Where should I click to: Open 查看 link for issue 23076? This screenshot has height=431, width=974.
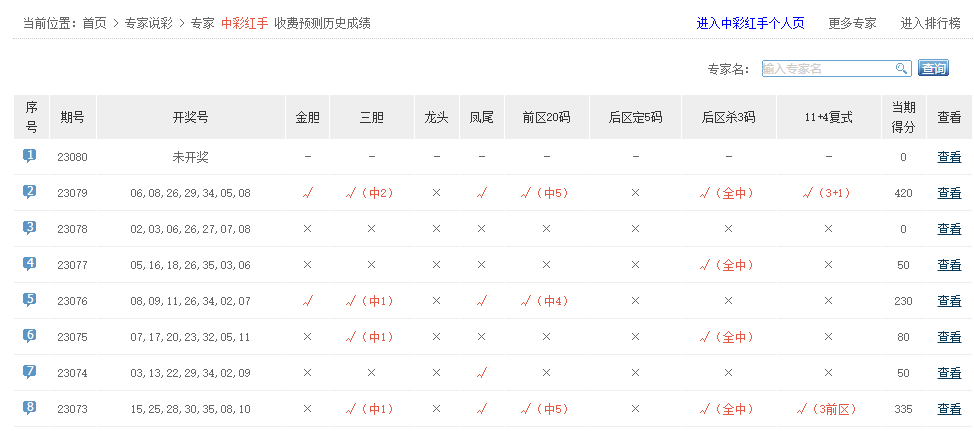click(949, 301)
